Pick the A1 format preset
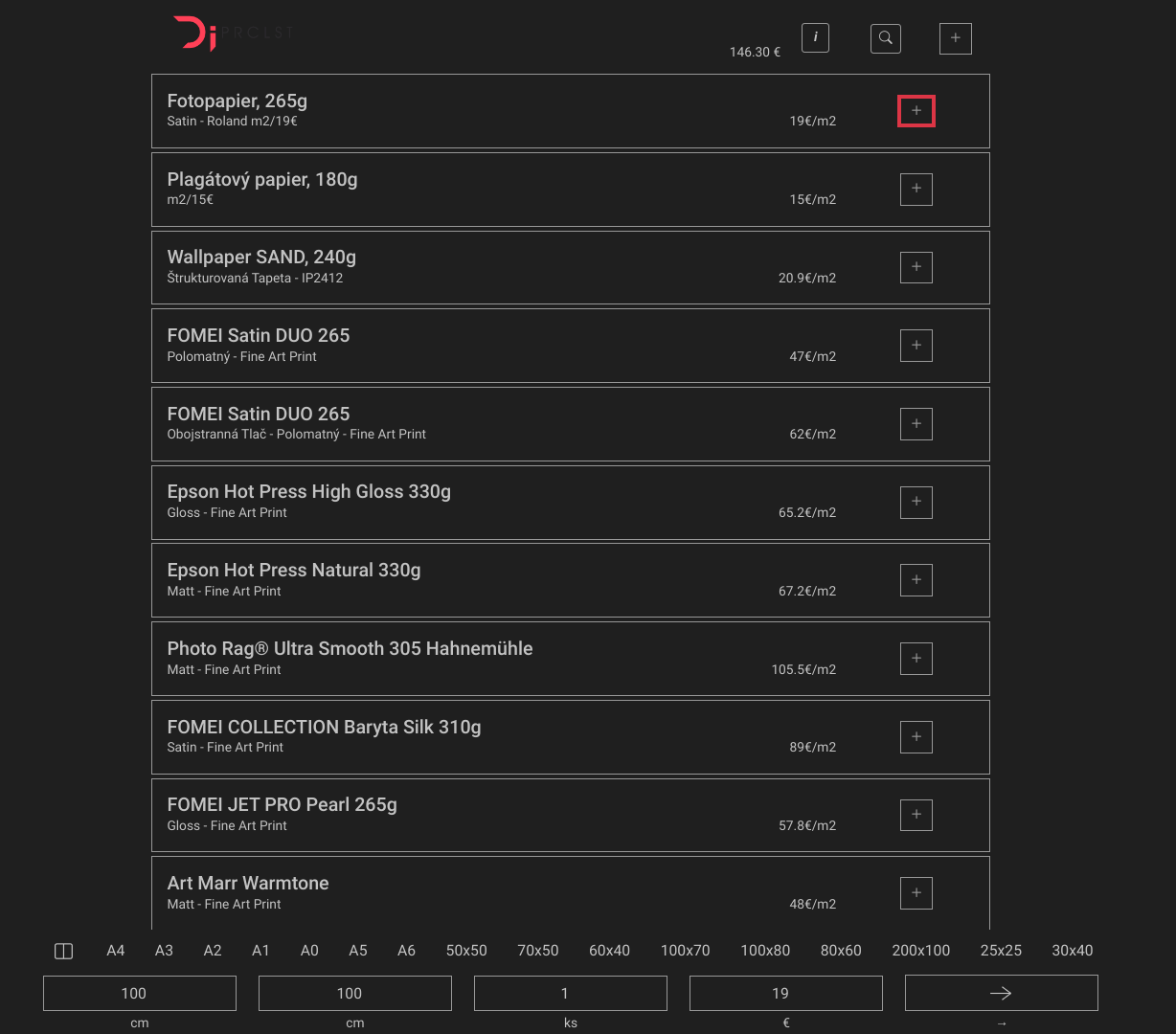 coord(260,951)
